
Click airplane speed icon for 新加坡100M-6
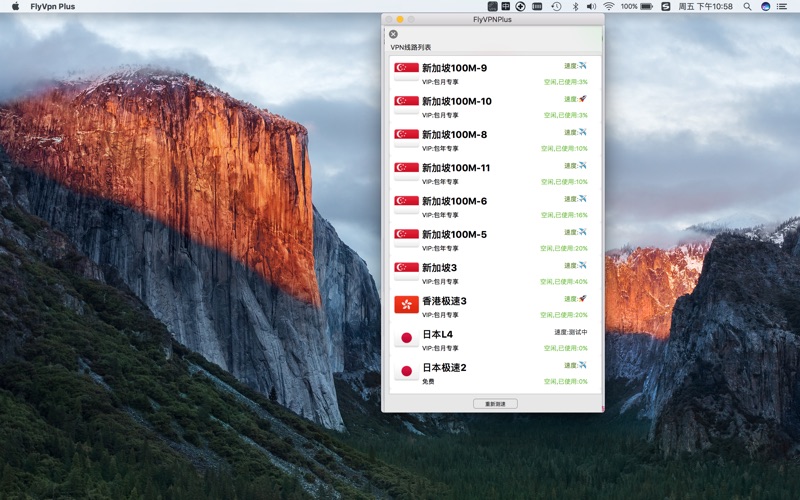coord(583,198)
